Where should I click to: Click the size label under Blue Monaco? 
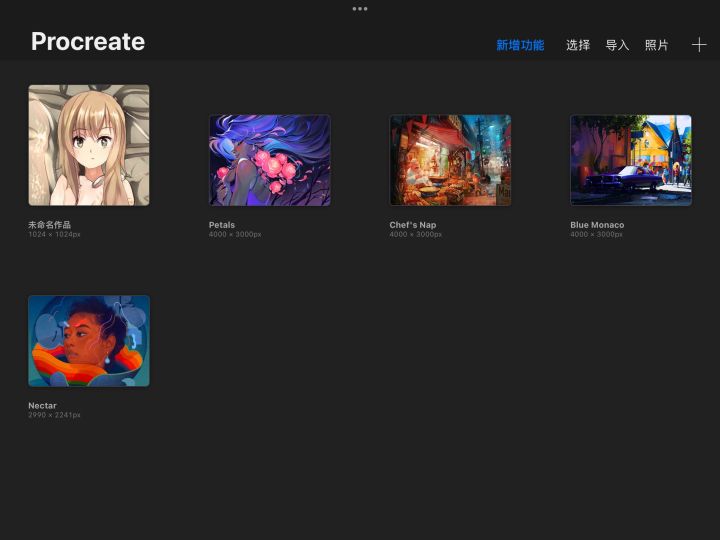596,234
